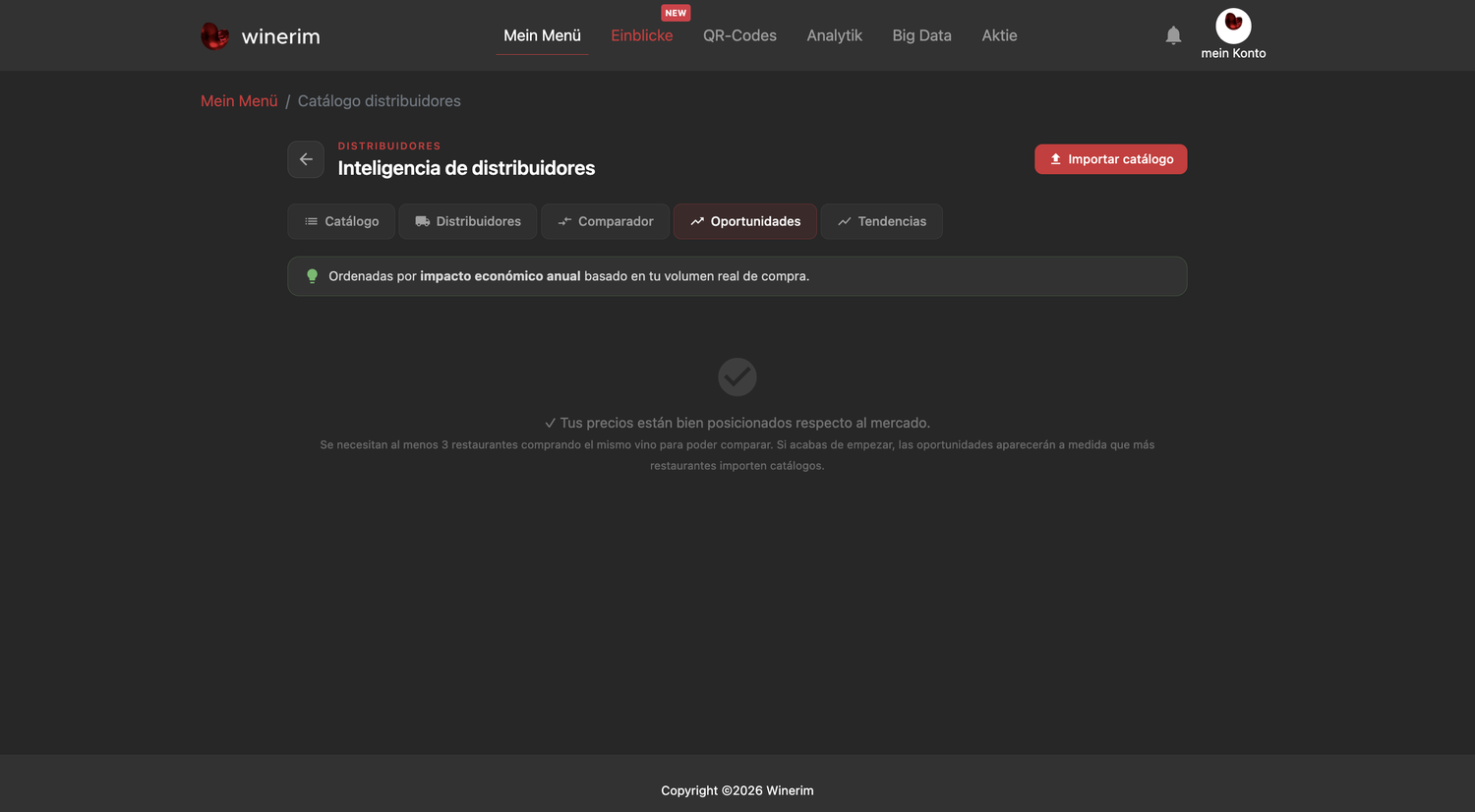Switch to the Comparador tab

605,221
